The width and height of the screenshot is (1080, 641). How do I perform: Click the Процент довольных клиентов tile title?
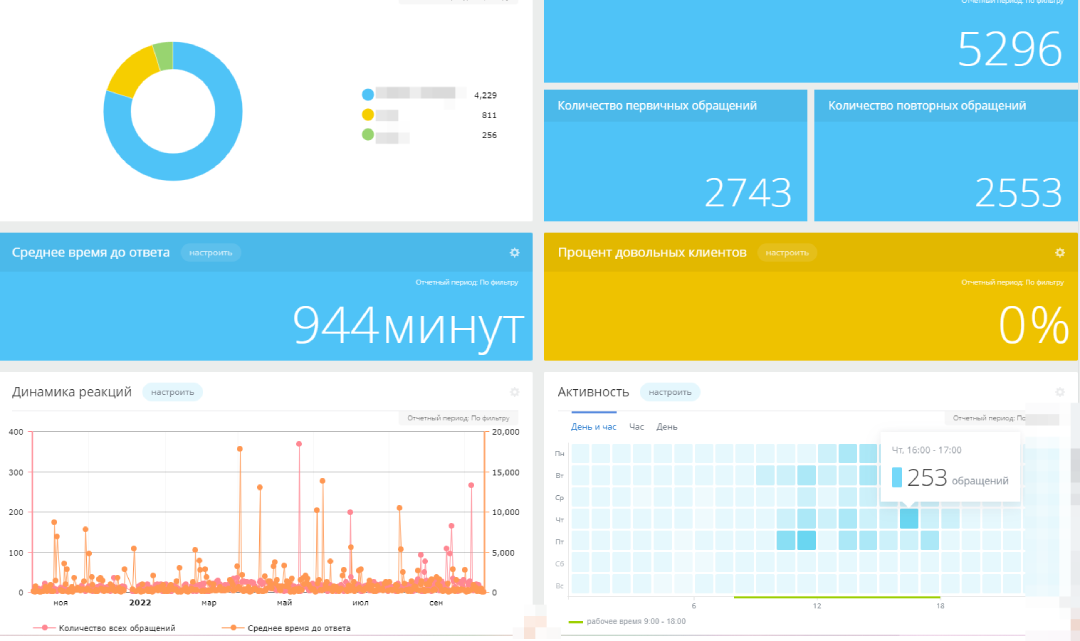[x=652, y=253]
